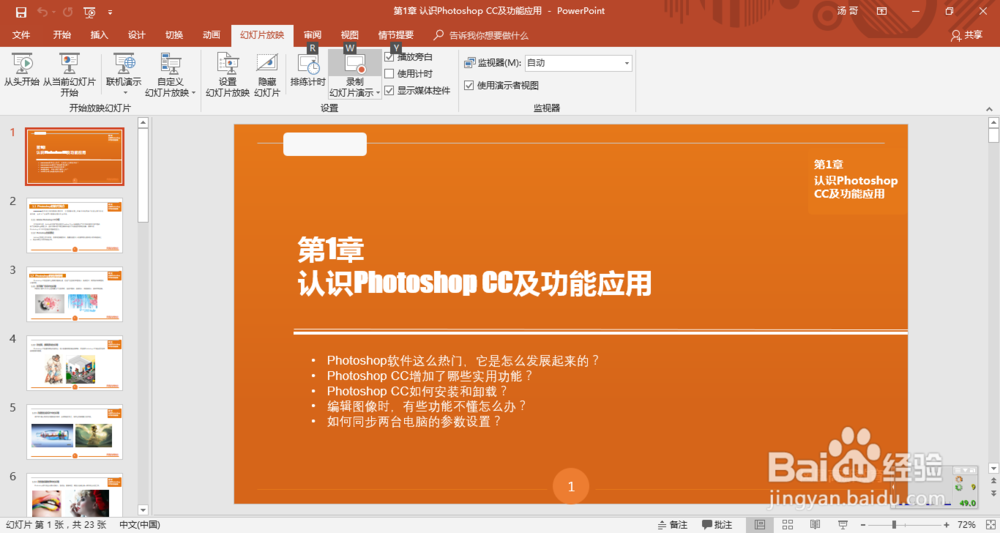
Task: Open Set Up Slide Show (设置幻灯片放映)
Action: coord(228,75)
